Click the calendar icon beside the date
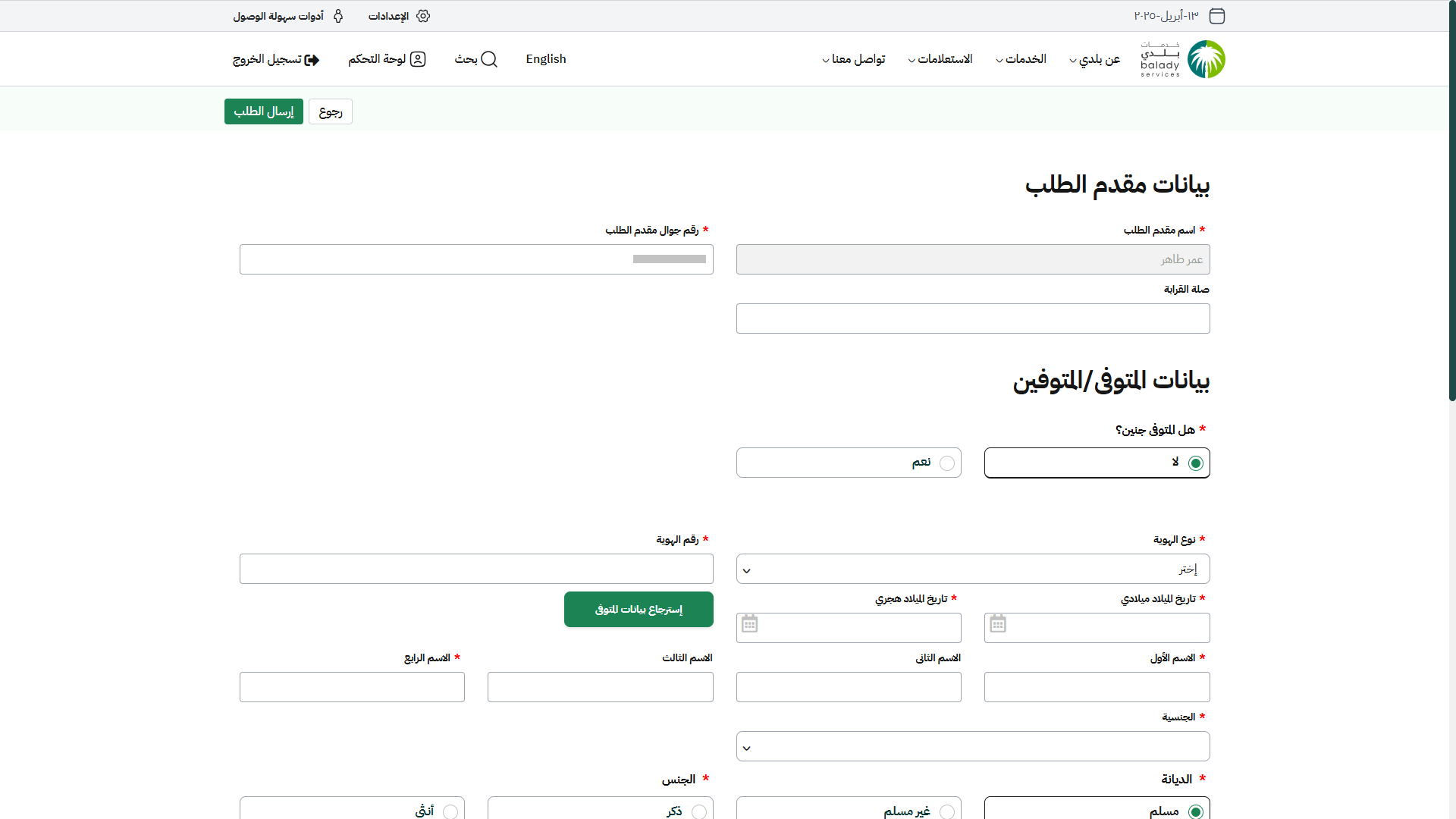 tap(1216, 16)
